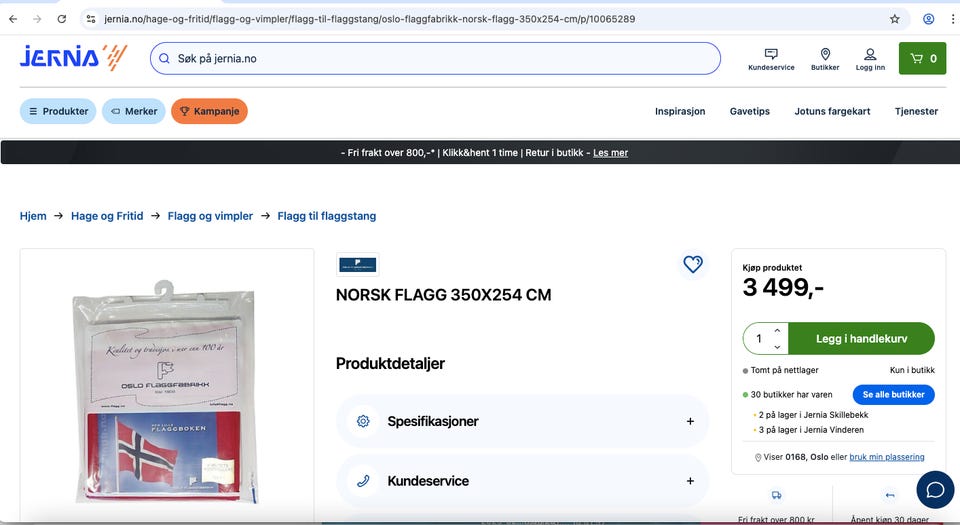Open the browser profile icon
The height and width of the screenshot is (525, 960).
929,19
